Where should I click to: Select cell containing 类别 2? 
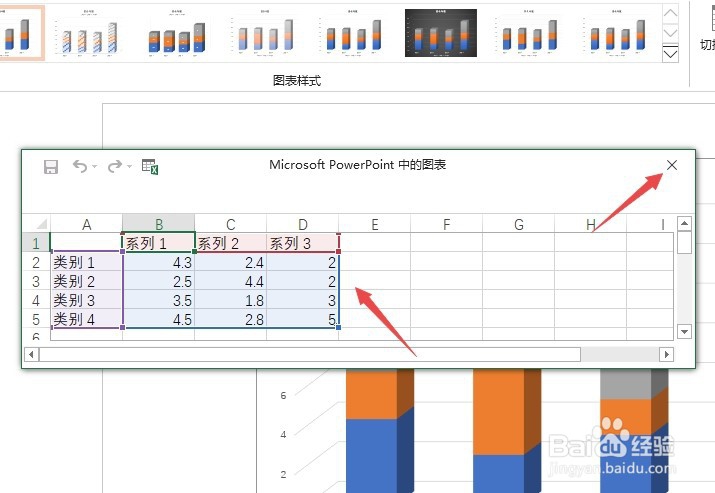click(86, 281)
